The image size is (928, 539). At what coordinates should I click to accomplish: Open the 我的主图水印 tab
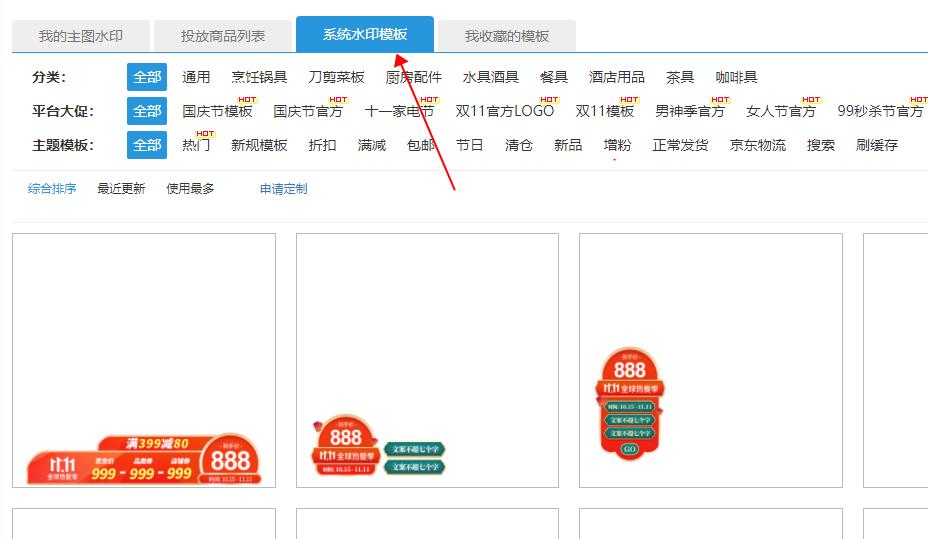click(80, 36)
